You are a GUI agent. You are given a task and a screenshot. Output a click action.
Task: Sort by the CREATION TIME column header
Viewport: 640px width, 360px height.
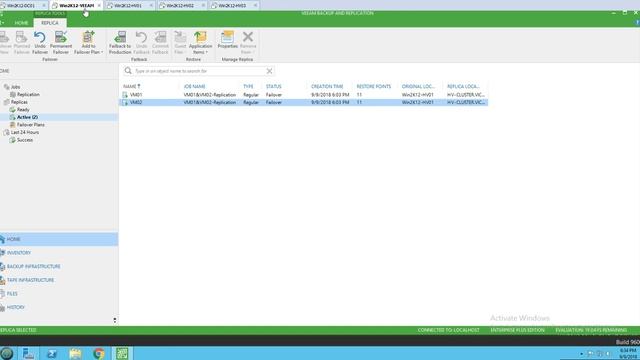327,87
